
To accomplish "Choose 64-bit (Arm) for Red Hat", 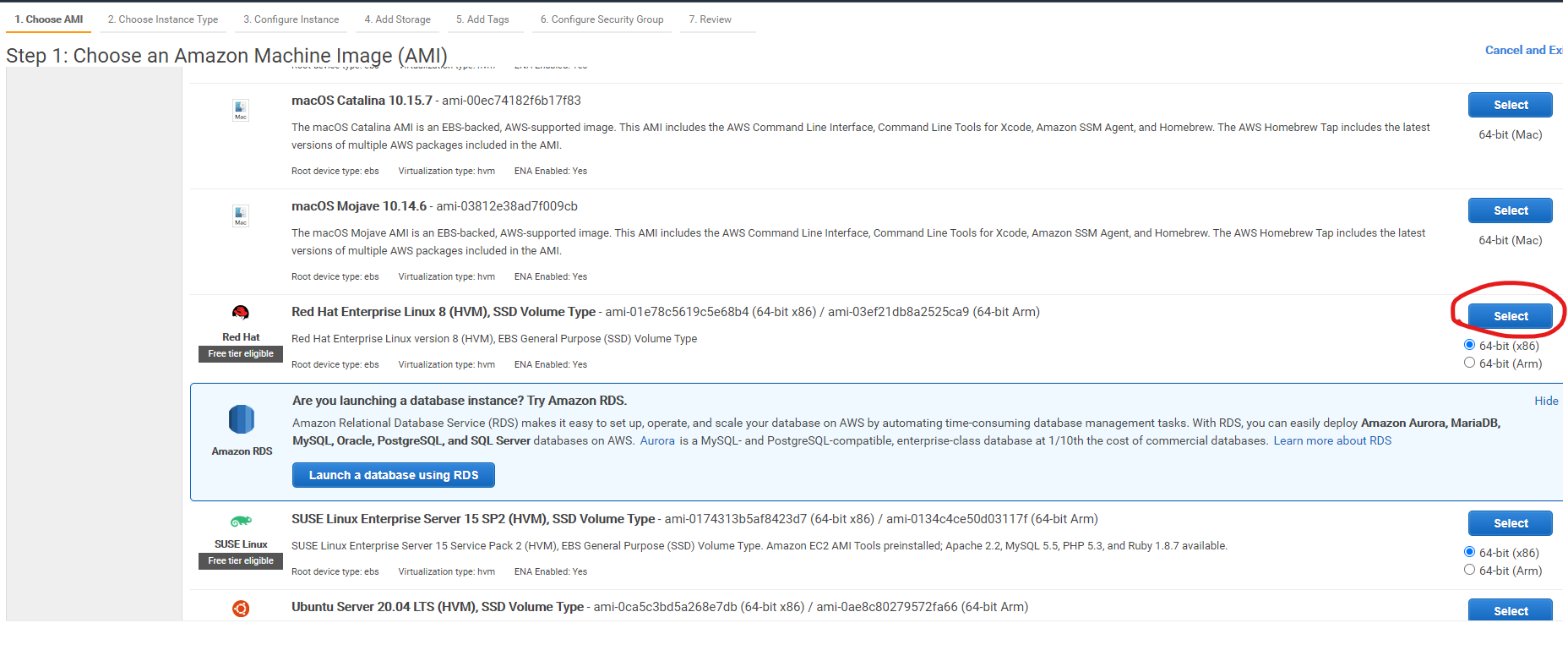I will click(1469, 363).
